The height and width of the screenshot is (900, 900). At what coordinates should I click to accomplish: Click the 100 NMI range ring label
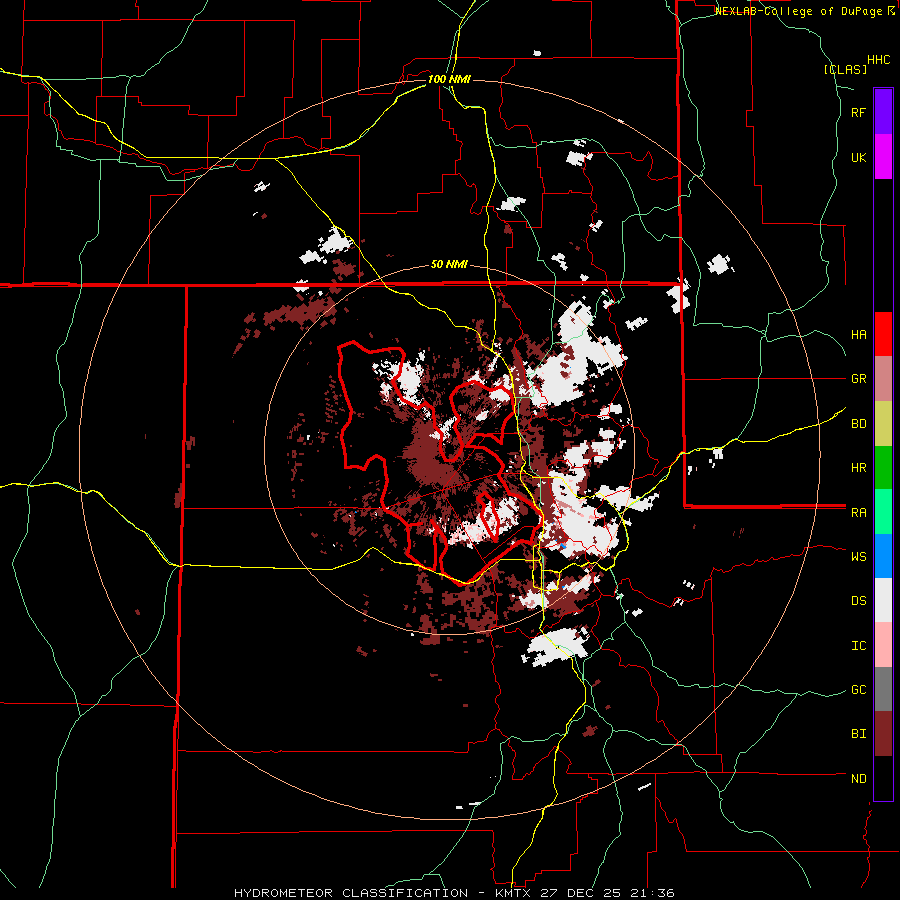(x=449, y=79)
